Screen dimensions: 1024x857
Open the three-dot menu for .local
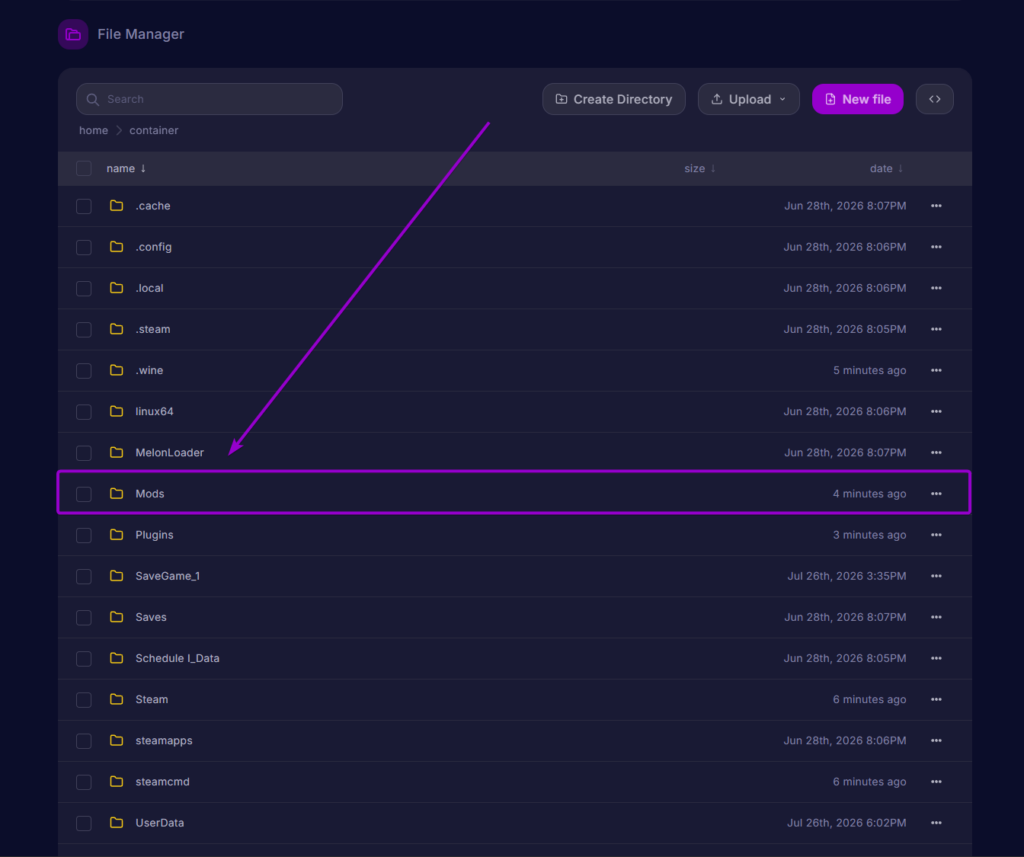[936, 288]
